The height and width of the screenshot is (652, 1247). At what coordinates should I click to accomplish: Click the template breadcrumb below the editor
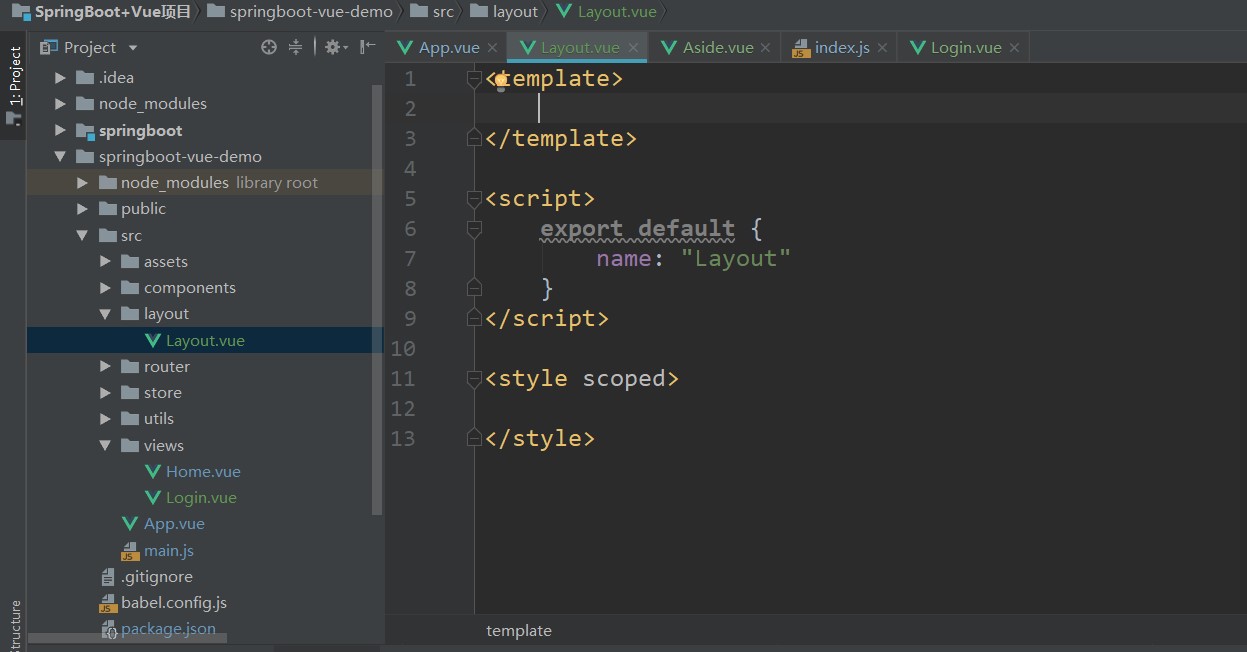(519, 630)
